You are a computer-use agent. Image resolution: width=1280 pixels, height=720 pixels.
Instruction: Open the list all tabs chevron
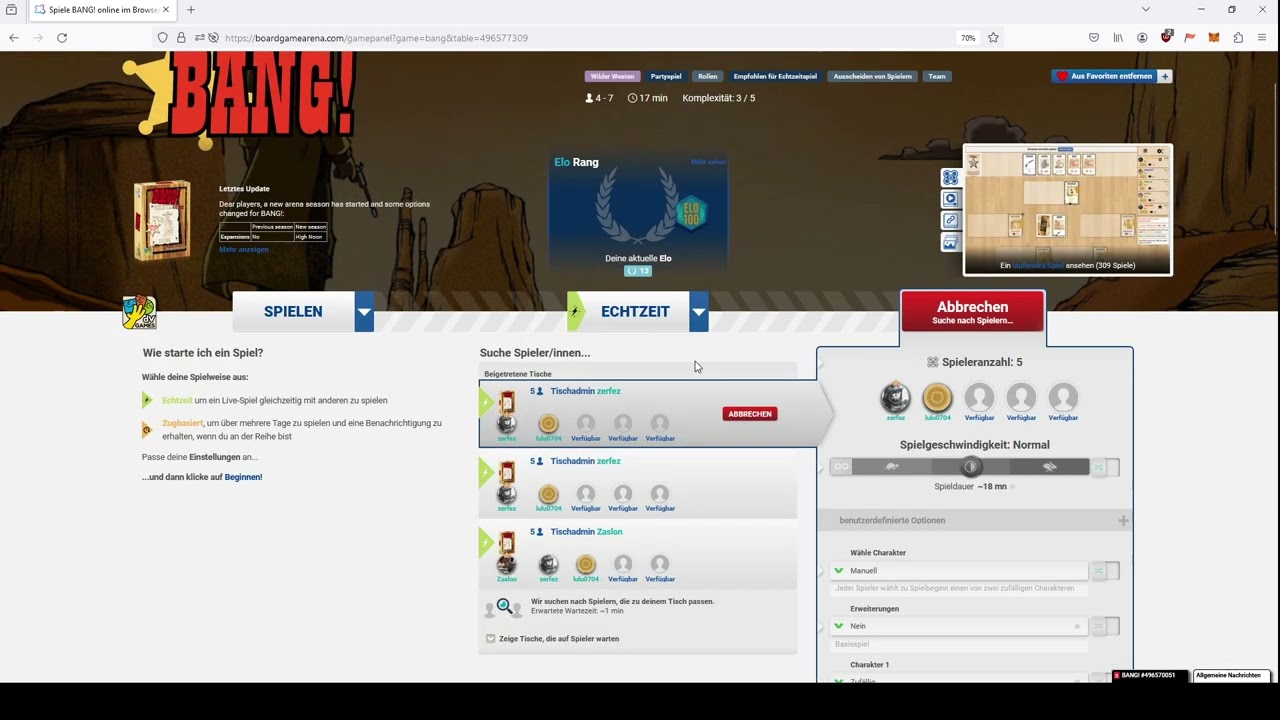[1146, 10]
